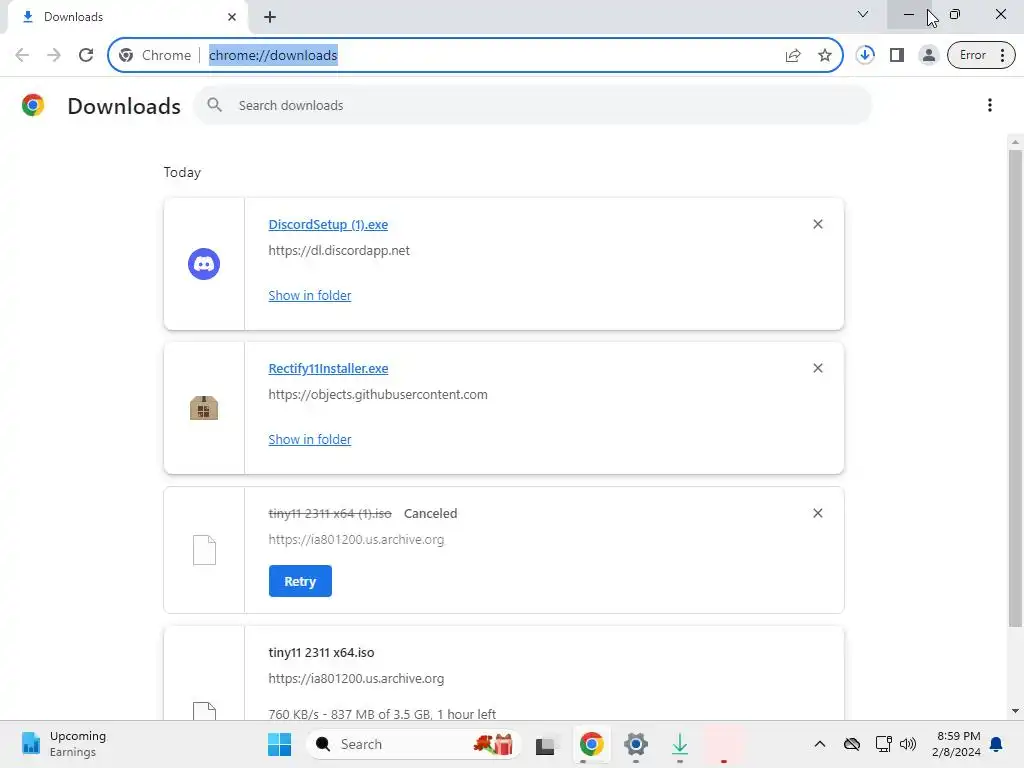
Task: Focus the Search downloads field
Action: click(x=532, y=105)
